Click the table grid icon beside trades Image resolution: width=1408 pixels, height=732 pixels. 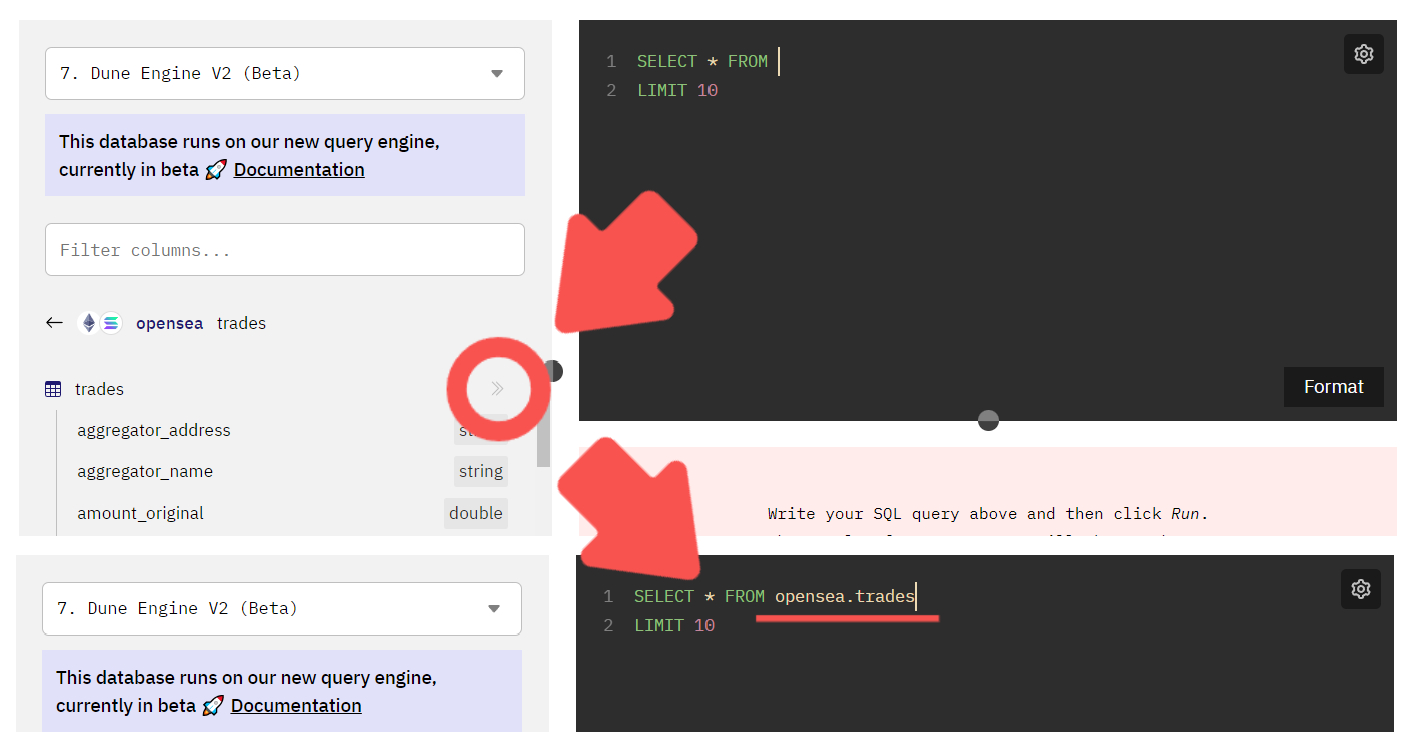click(53, 388)
